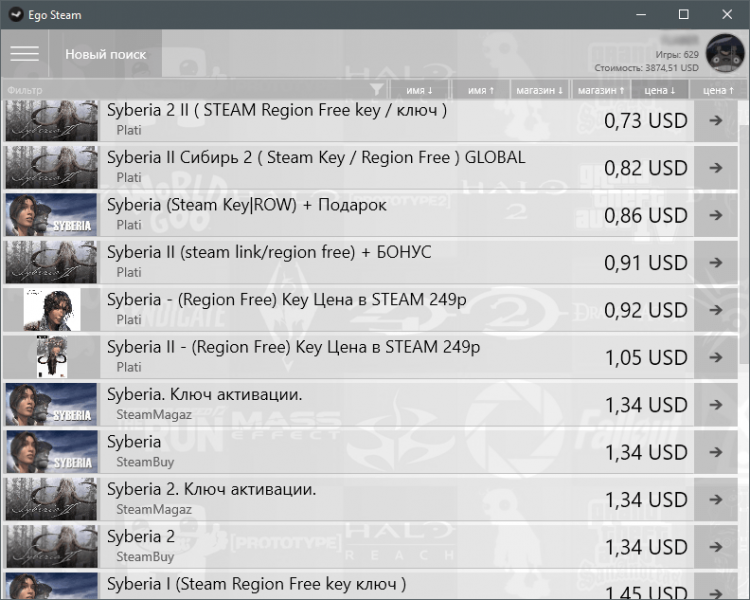Click thumbnail of Syberia II Сибирь 2
Image resolution: width=750 pixels, height=600 pixels.
click(x=52, y=167)
